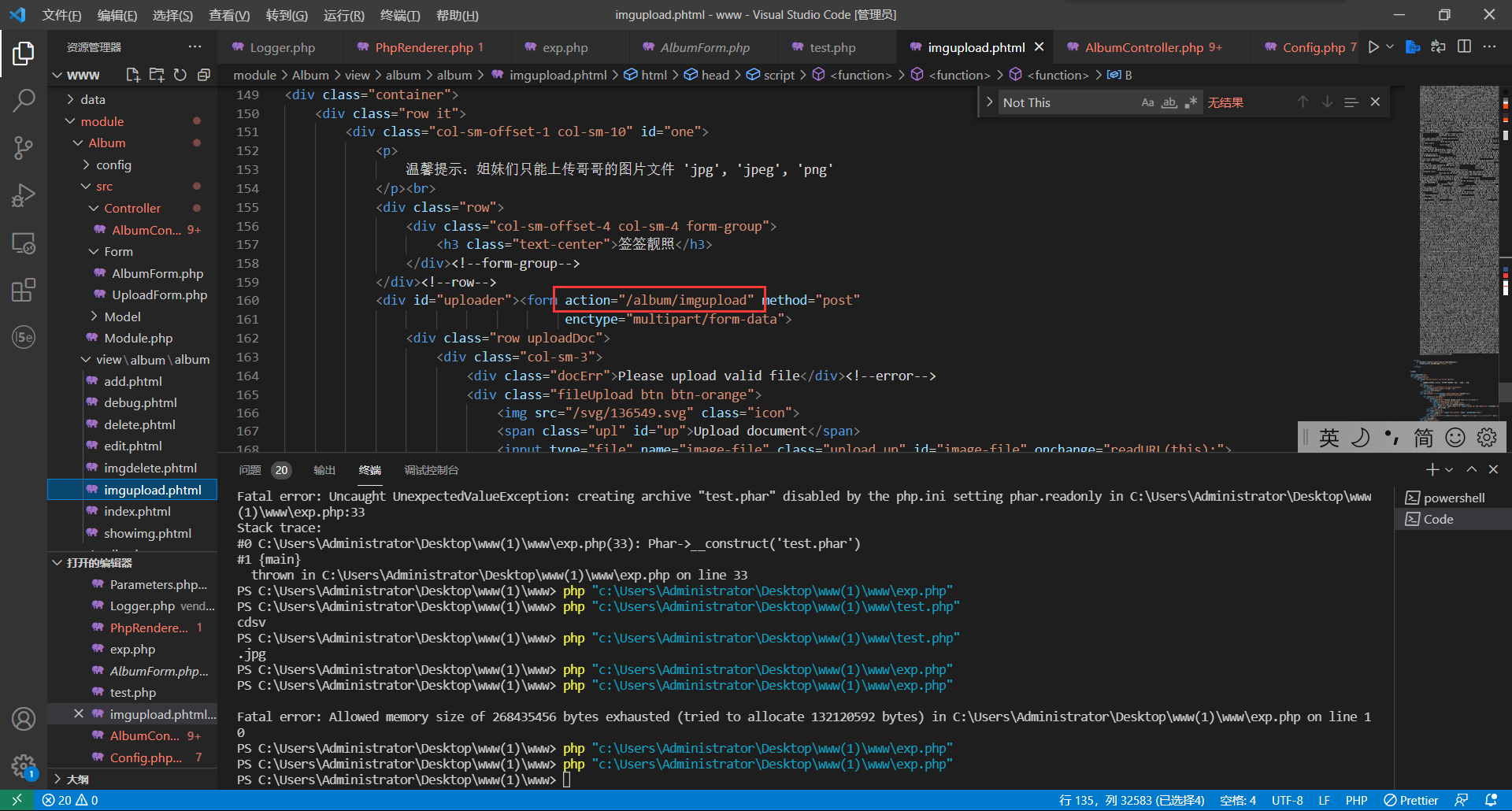The width and height of the screenshot is (1512, 811).
Task: Open the Search view in activity bar
Action: (24, 101)
